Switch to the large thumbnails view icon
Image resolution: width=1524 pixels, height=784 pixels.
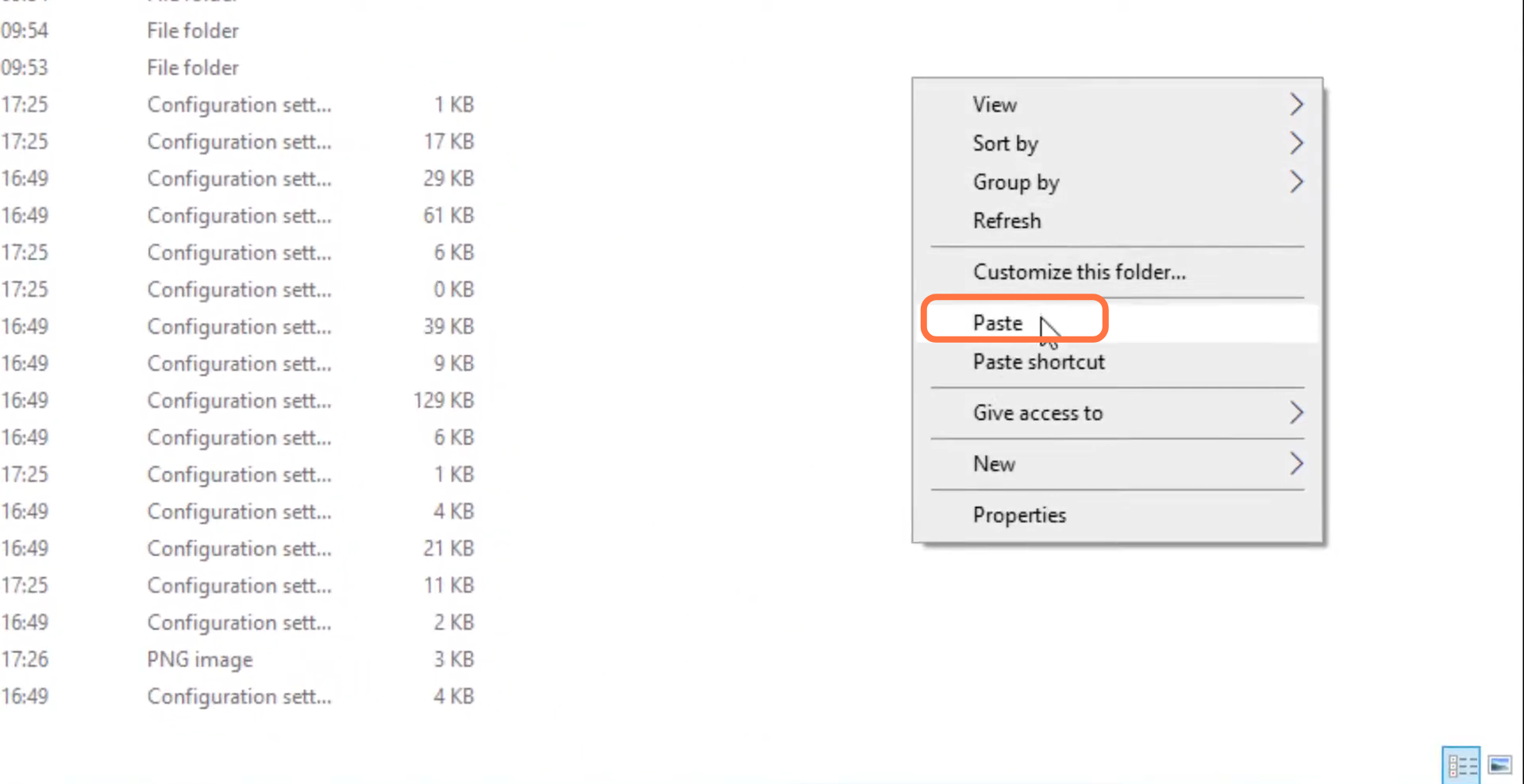[x=1500, y=765]
